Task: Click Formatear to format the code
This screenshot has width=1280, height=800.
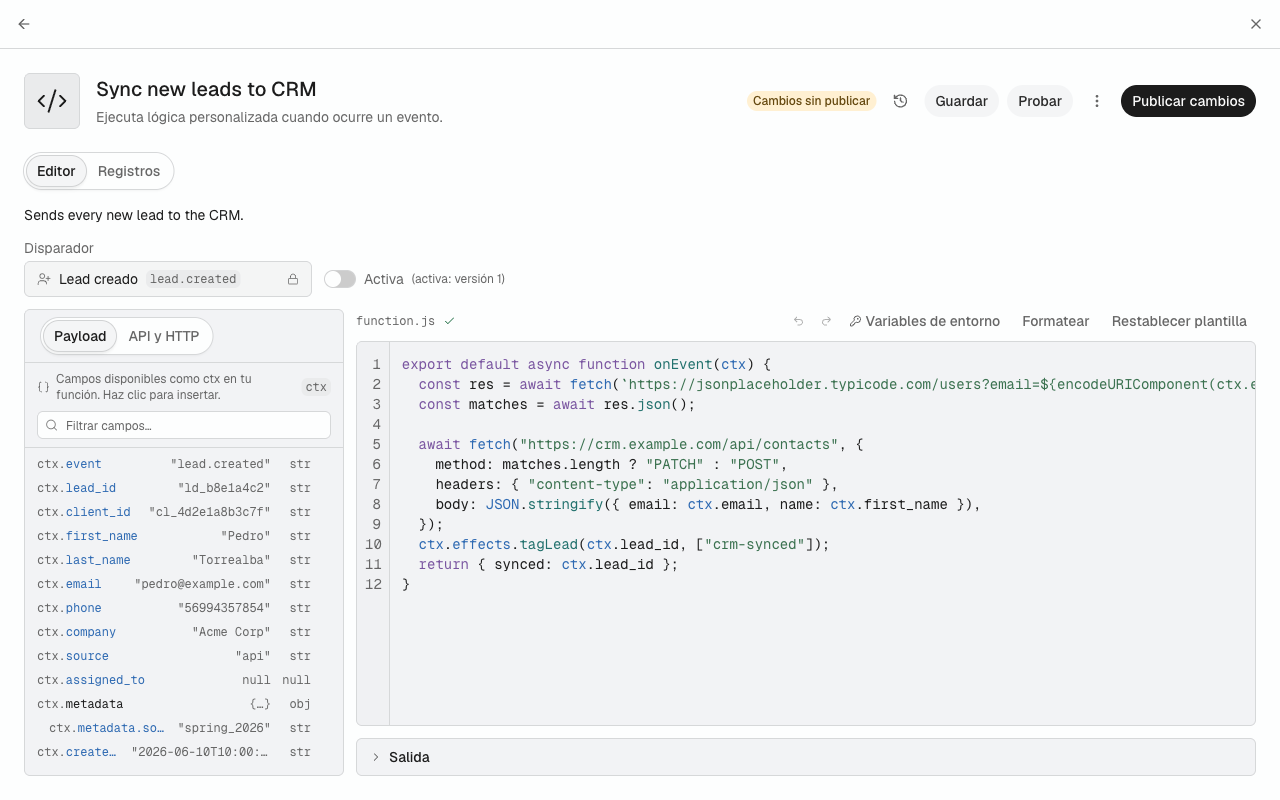Action: pyautogui.click(x=1056, y=321)
